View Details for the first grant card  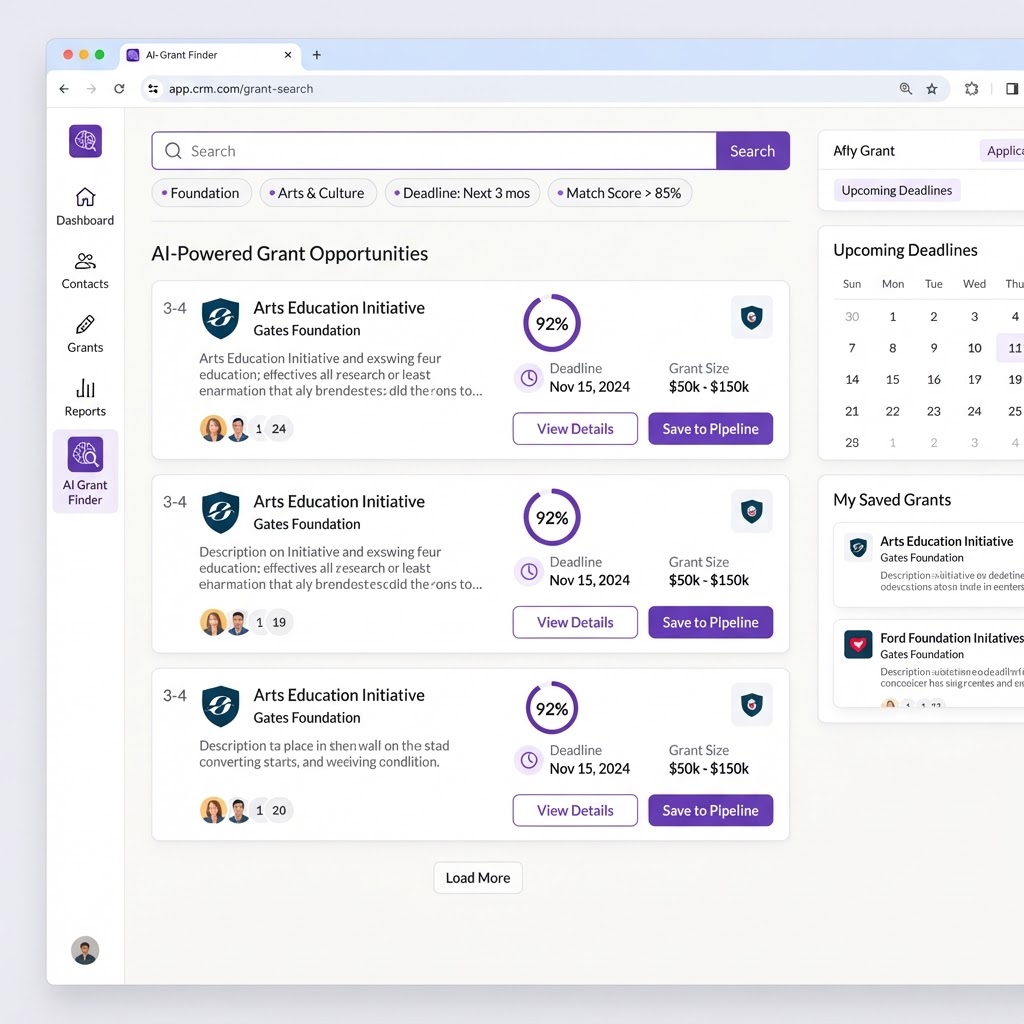(x=575, y=428)
